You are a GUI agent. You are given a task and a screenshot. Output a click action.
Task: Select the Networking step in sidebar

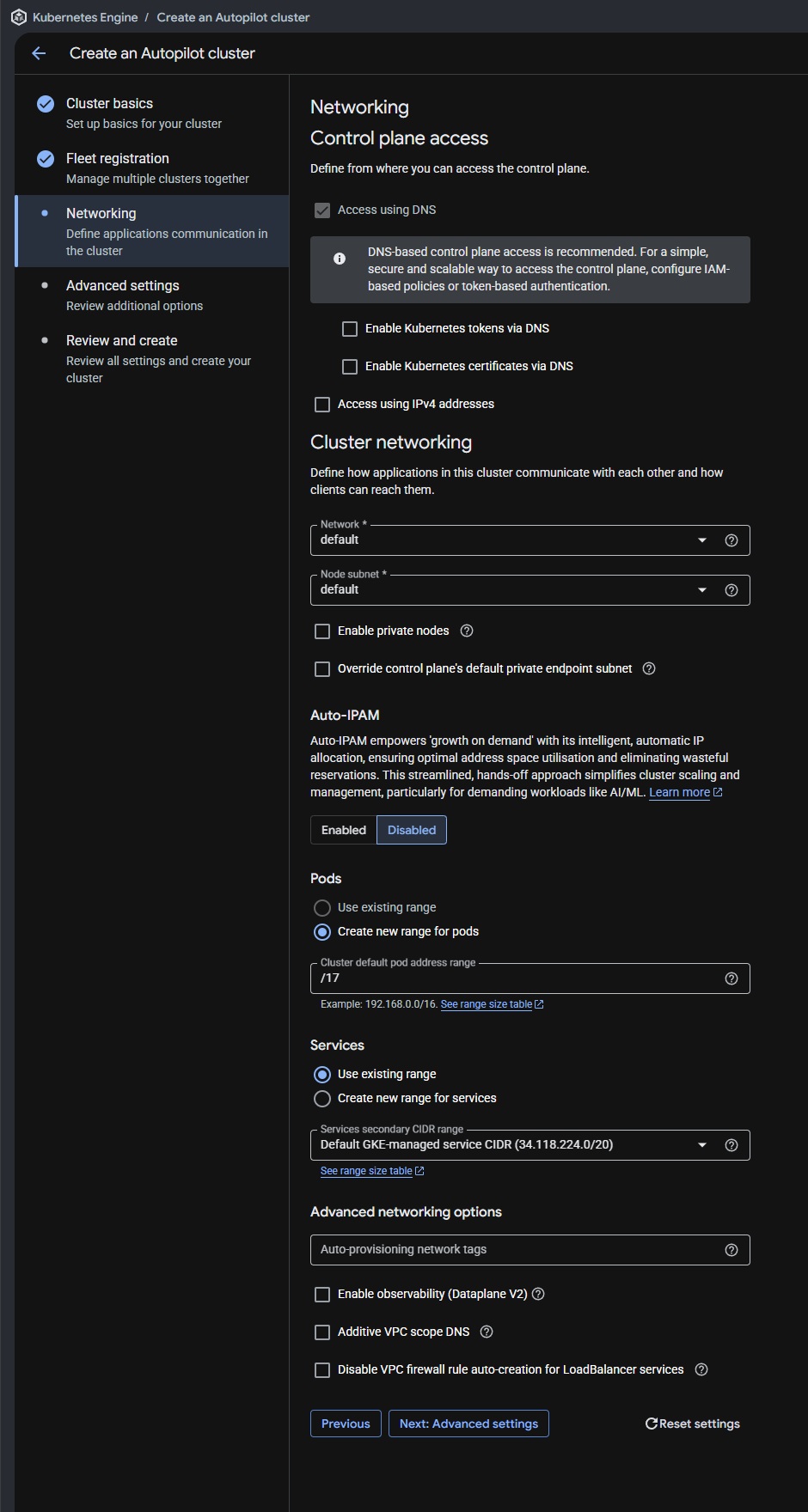point(151,231)
